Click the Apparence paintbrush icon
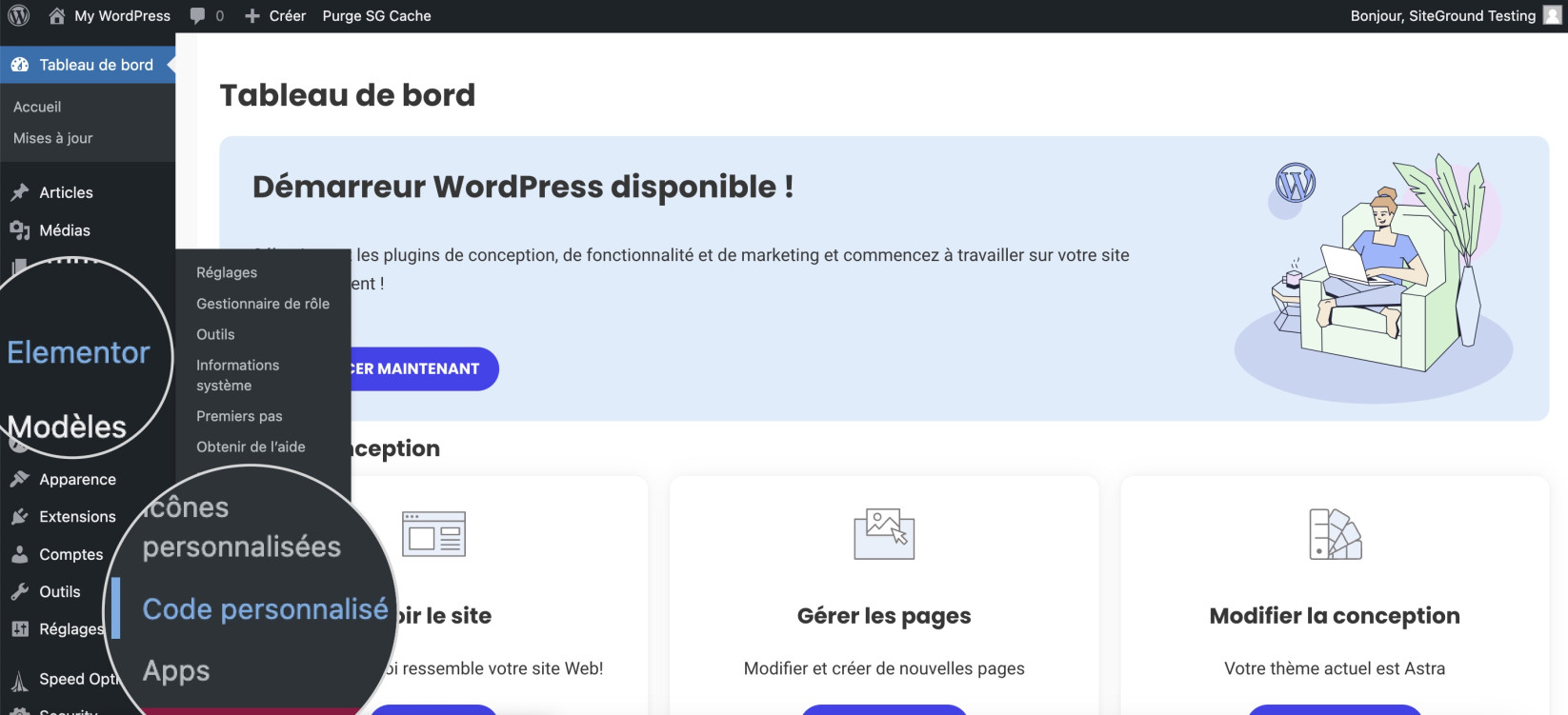This screenshot has height=715, width=1568. [20, 479]
